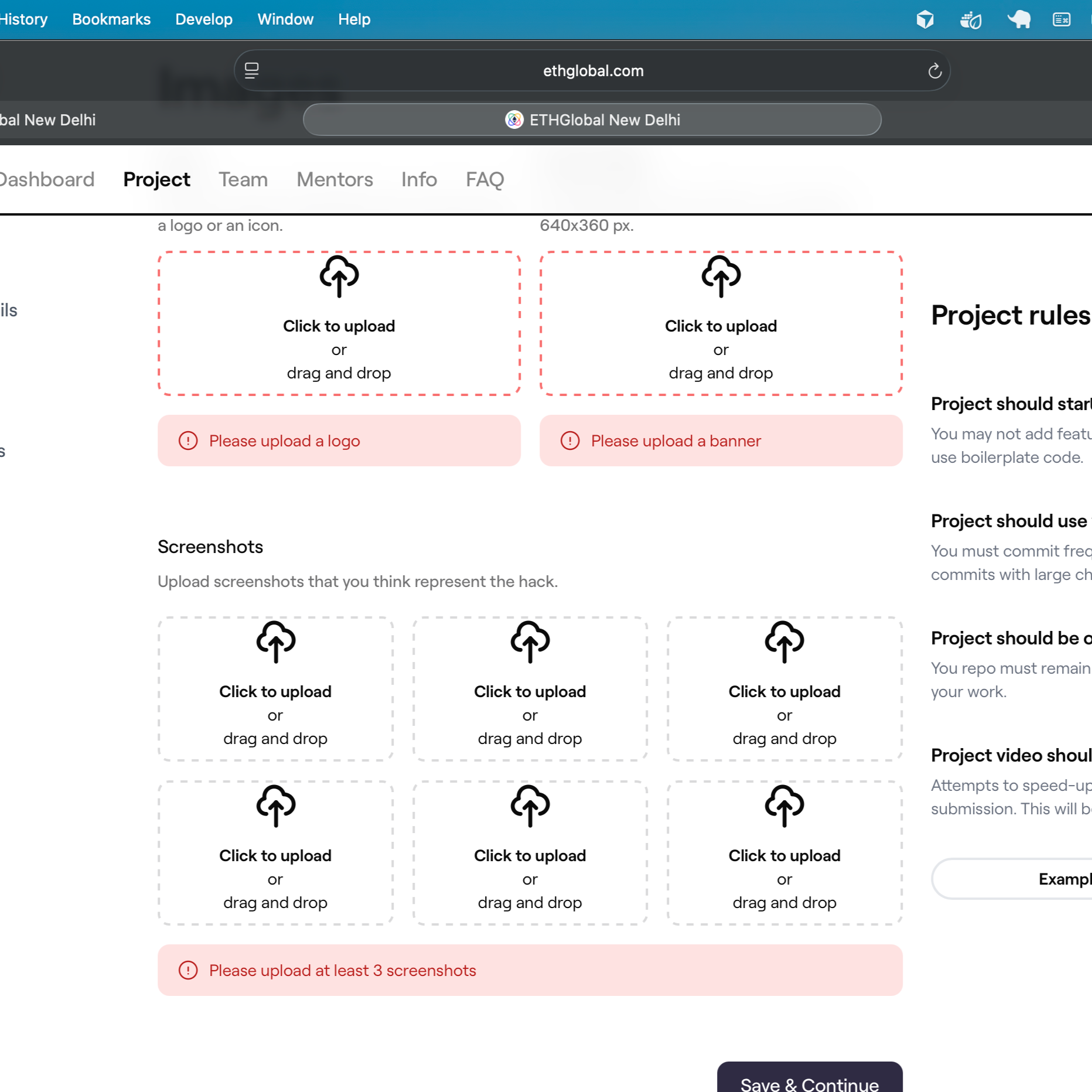Click the elephant icon in the menu bar
The width and height of the screenshot is (1092, 1092).
[x=1019, y=19]
